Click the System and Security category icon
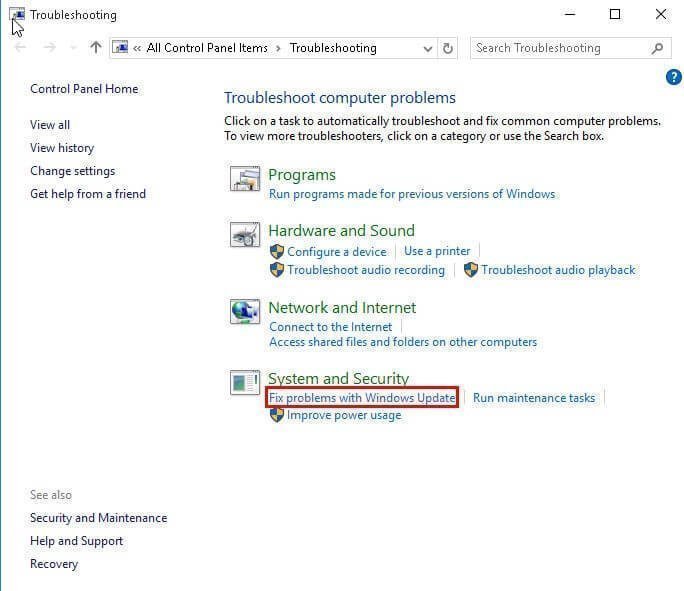Viewport: 684px width, 591px height. pos(245,383)
